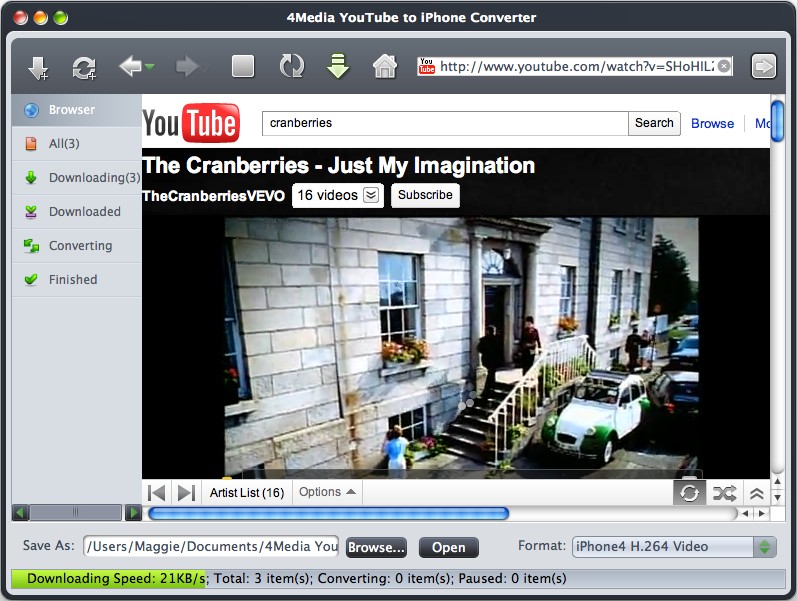The image size is (797, 601).
Task: Click the cranberries search field
Action: point(445,123)
